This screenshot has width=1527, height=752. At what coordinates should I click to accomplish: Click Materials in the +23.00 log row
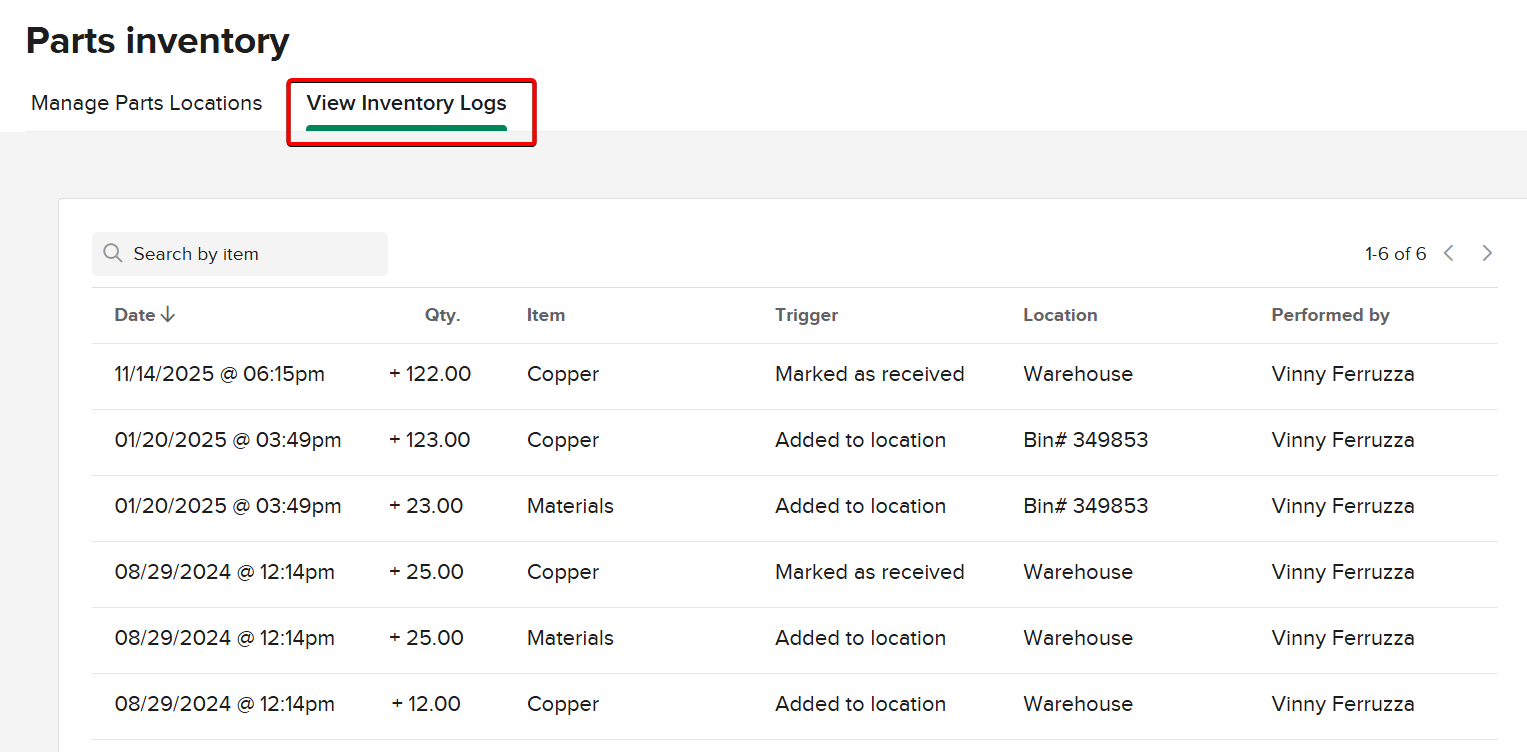[x=570, y=506]
